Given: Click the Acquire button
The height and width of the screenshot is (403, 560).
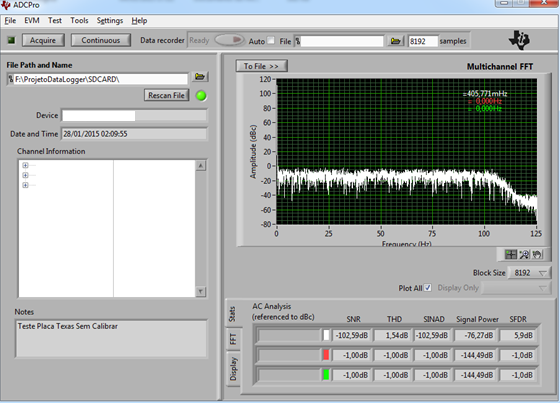Looking at the screenshot, I should point(43,40).
